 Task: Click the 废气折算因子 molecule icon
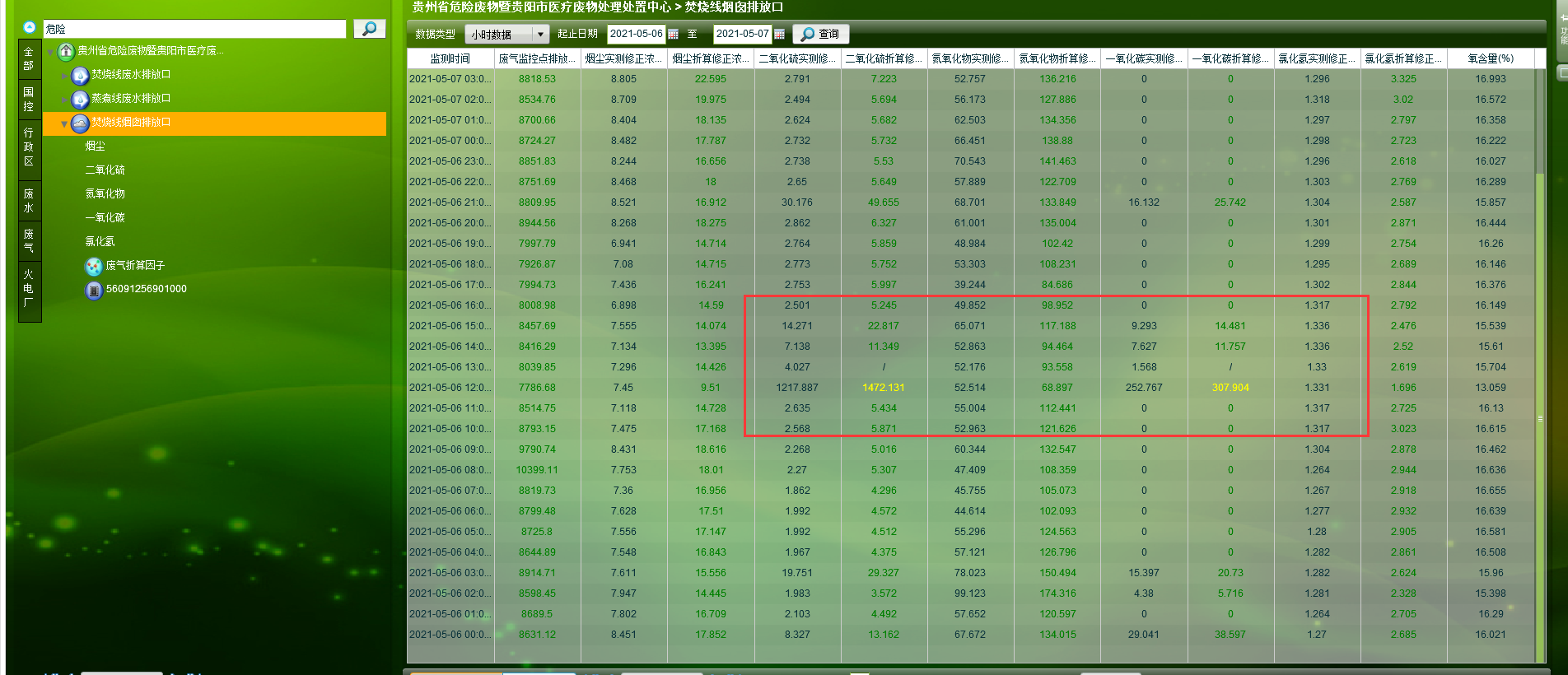tap(94, 266)
